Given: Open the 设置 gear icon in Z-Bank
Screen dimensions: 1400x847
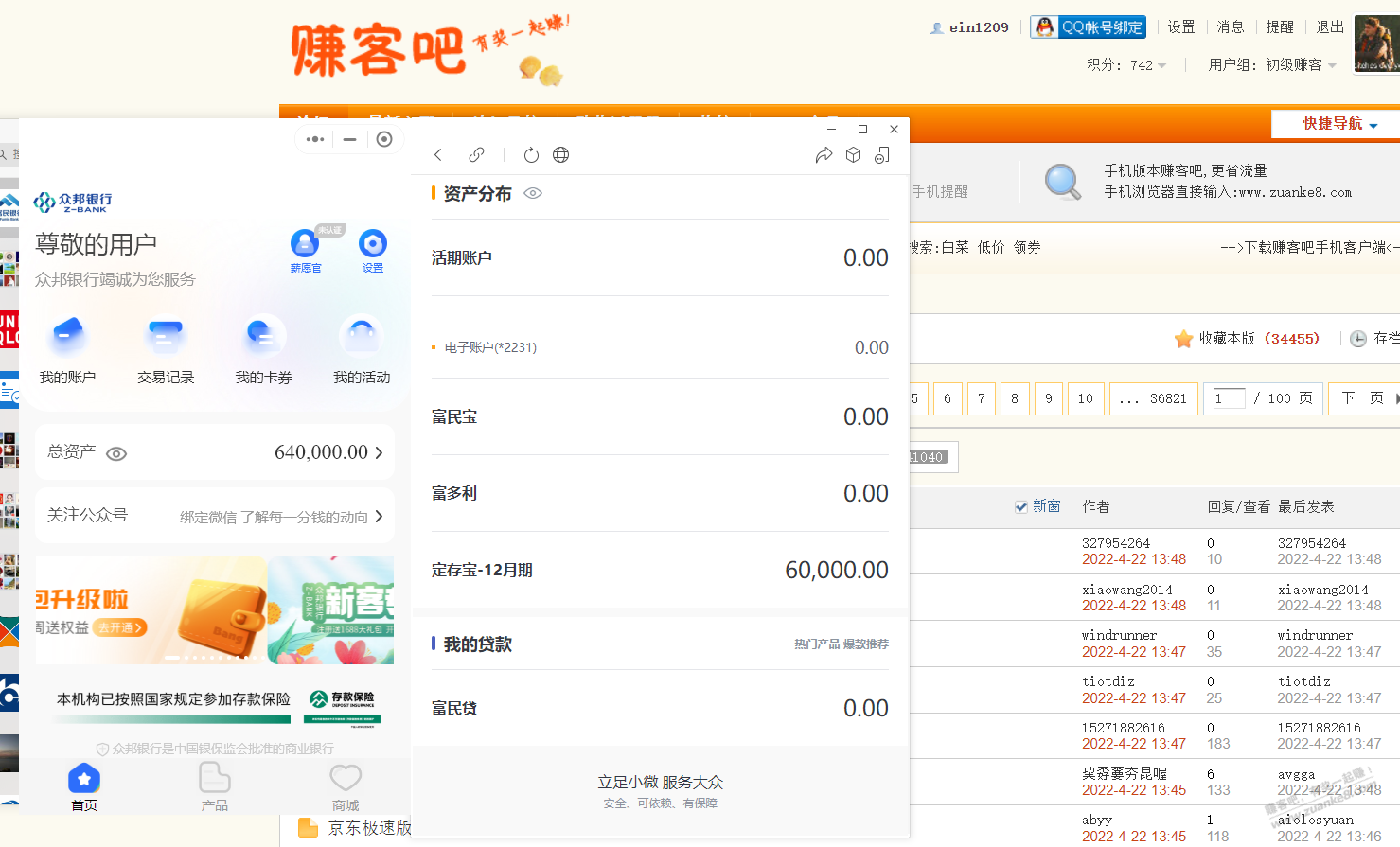Looking at the screenshot, I should pos(373,243).
